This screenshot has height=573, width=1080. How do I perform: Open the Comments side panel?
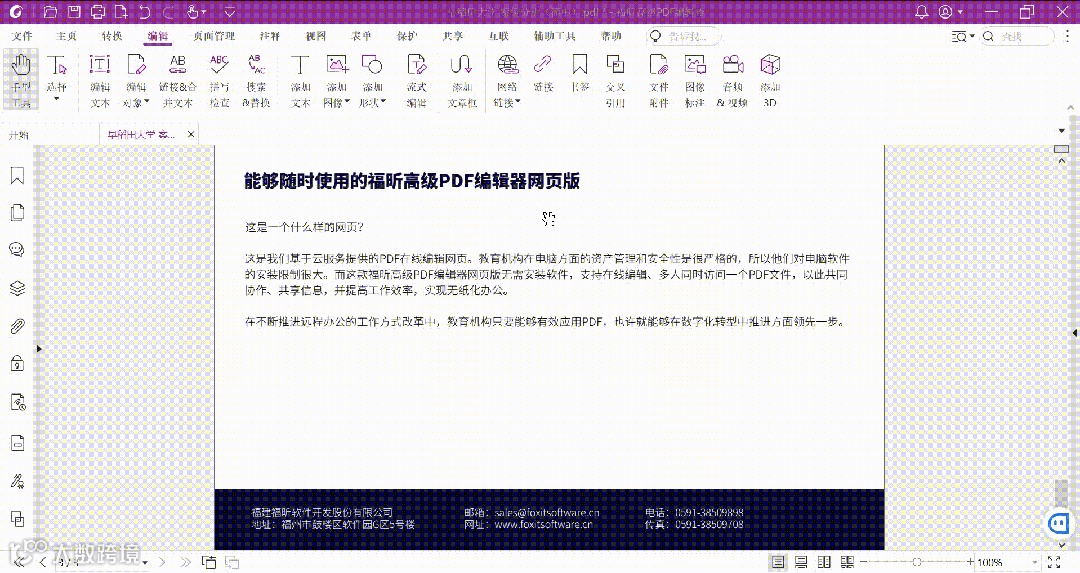pyautogui.click(x=17, y=249)
